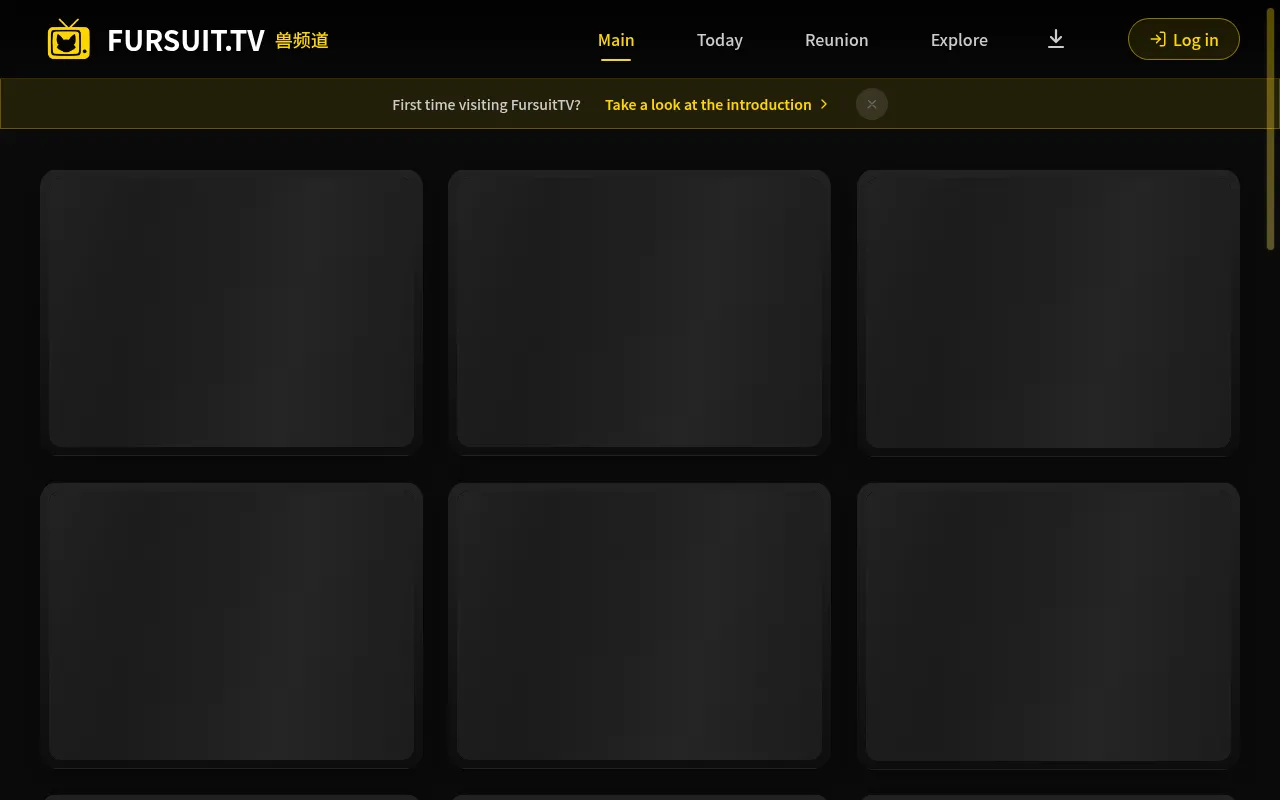Click the FURSUIT.TV site title
The image size is (1280, 800).
point(186,40)
